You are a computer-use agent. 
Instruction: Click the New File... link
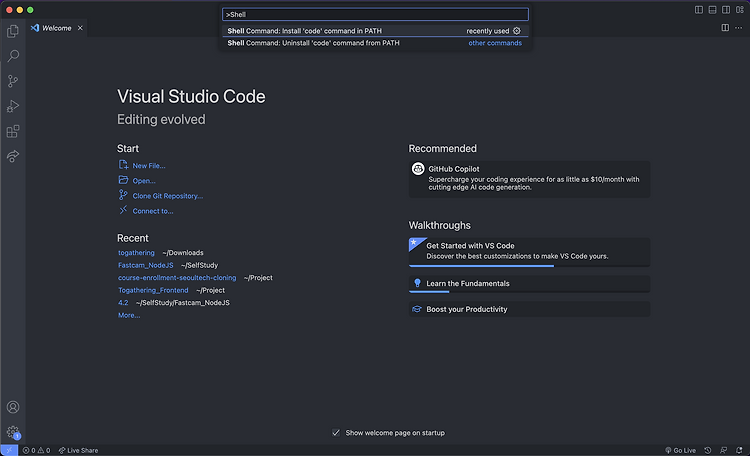pyautogui.click(x=149, y=166)
